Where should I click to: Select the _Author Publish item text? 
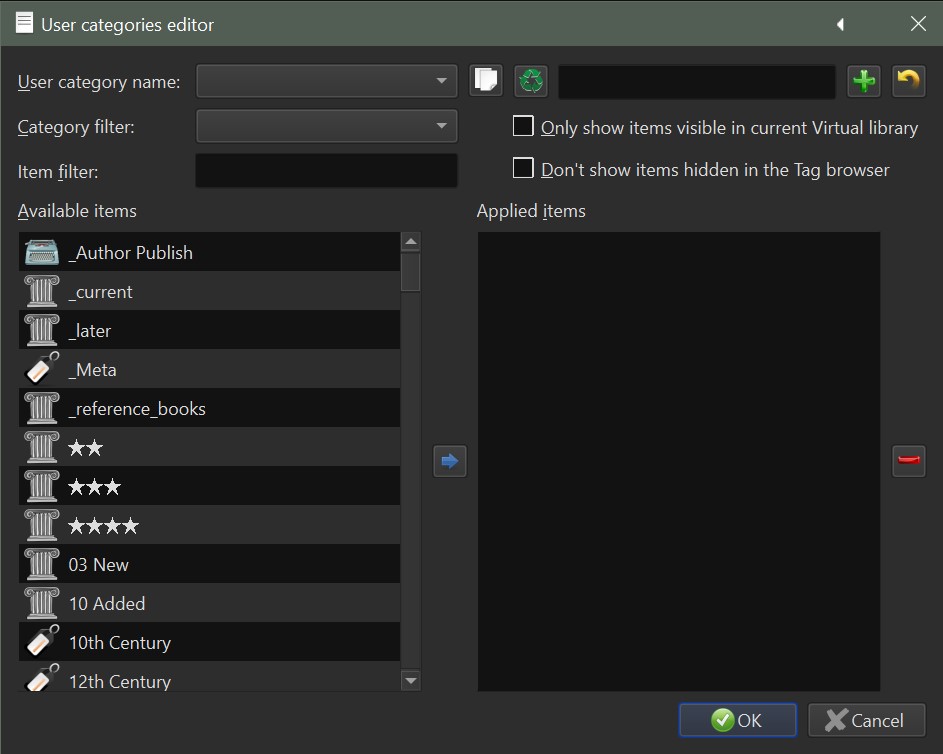pyautogui.click(x=131, y=253)
